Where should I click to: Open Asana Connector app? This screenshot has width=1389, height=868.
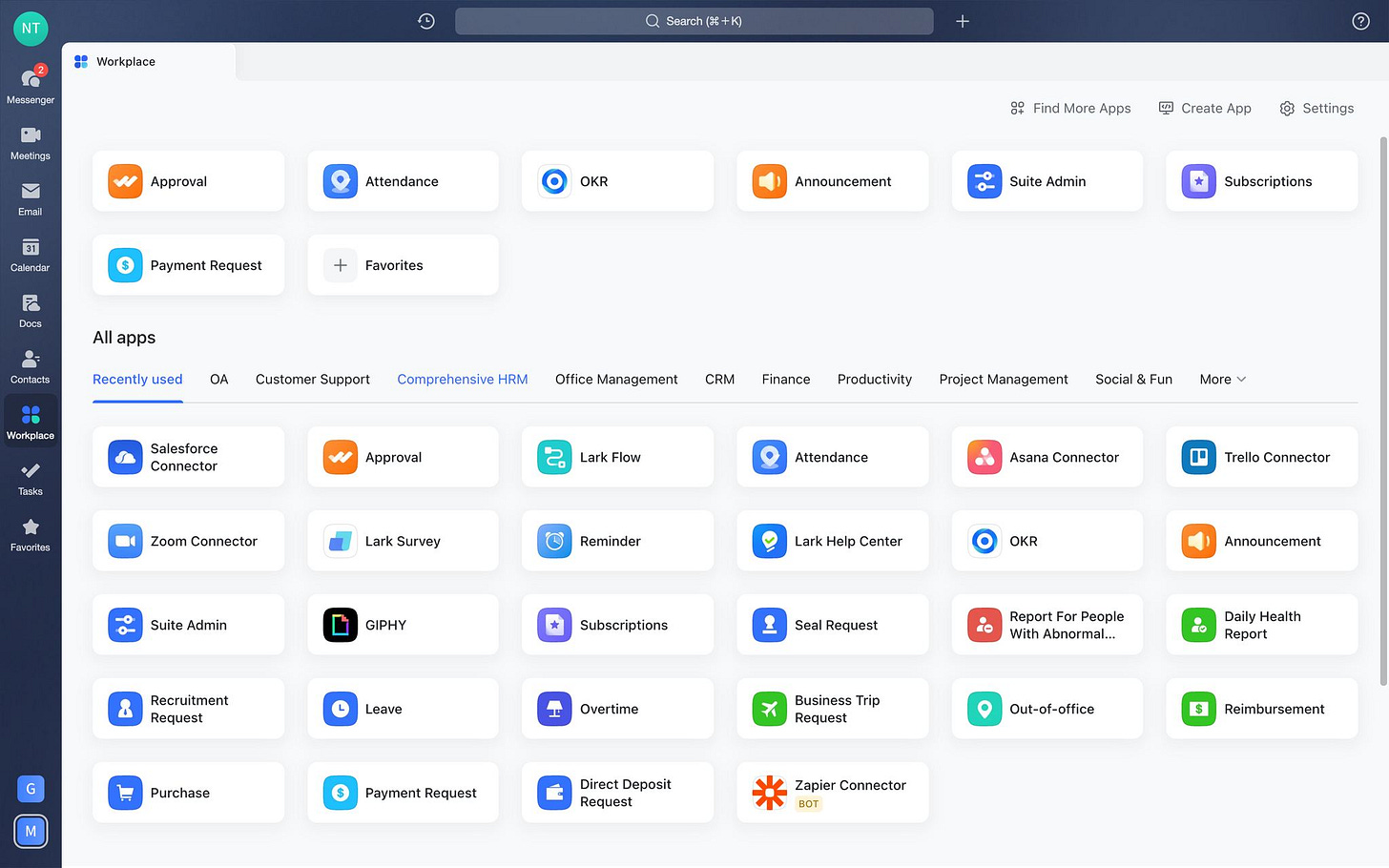(x=1047, y=457)
